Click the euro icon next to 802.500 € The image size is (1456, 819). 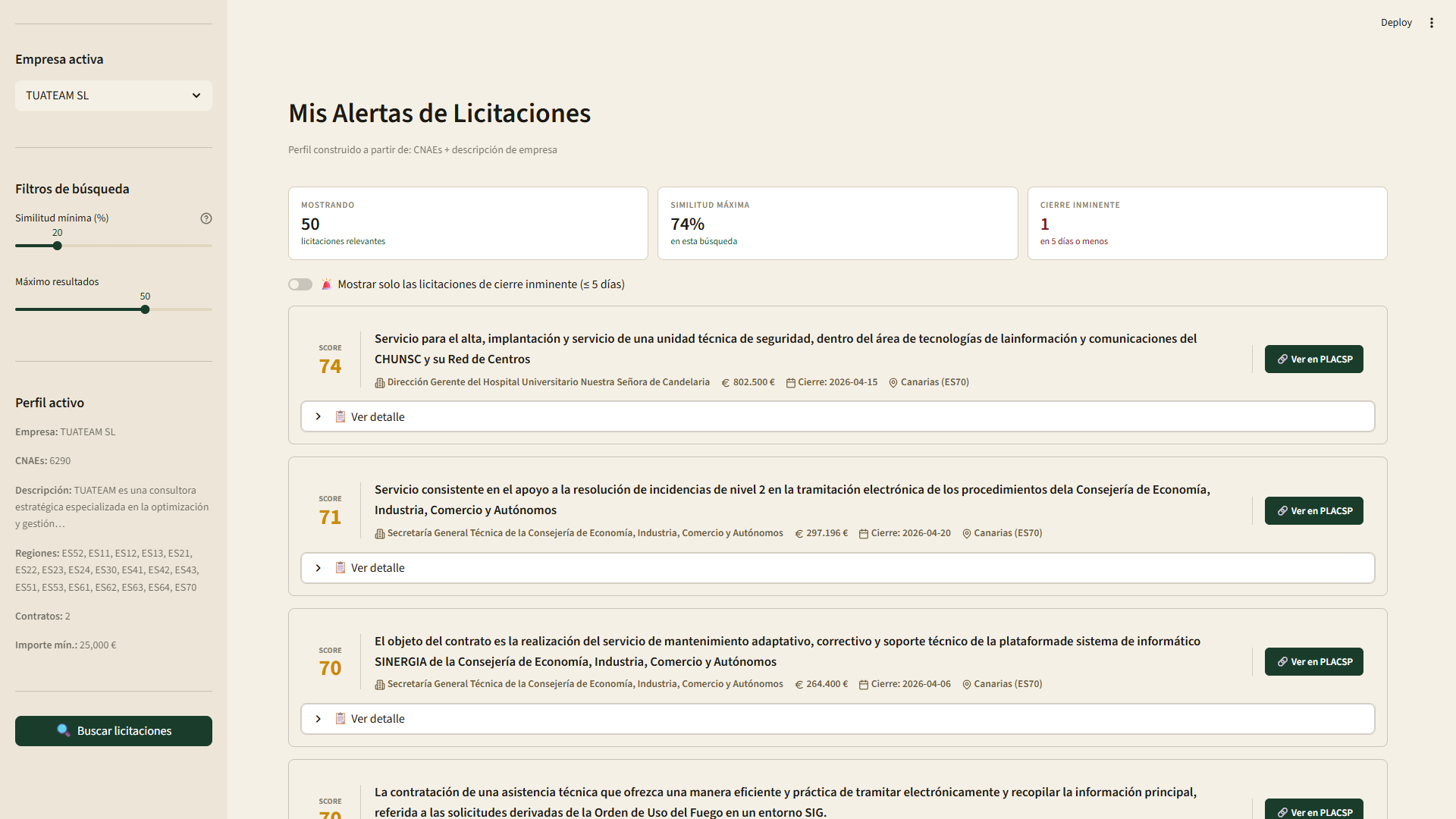tap(726, 383)
